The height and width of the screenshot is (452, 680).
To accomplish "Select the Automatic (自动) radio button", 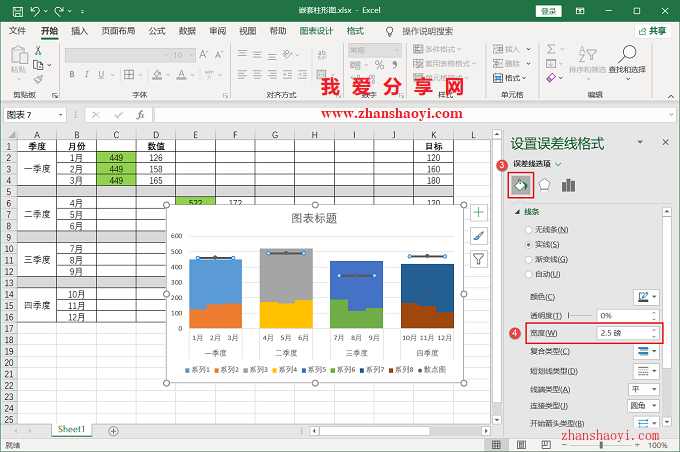I will pos(528,274).
